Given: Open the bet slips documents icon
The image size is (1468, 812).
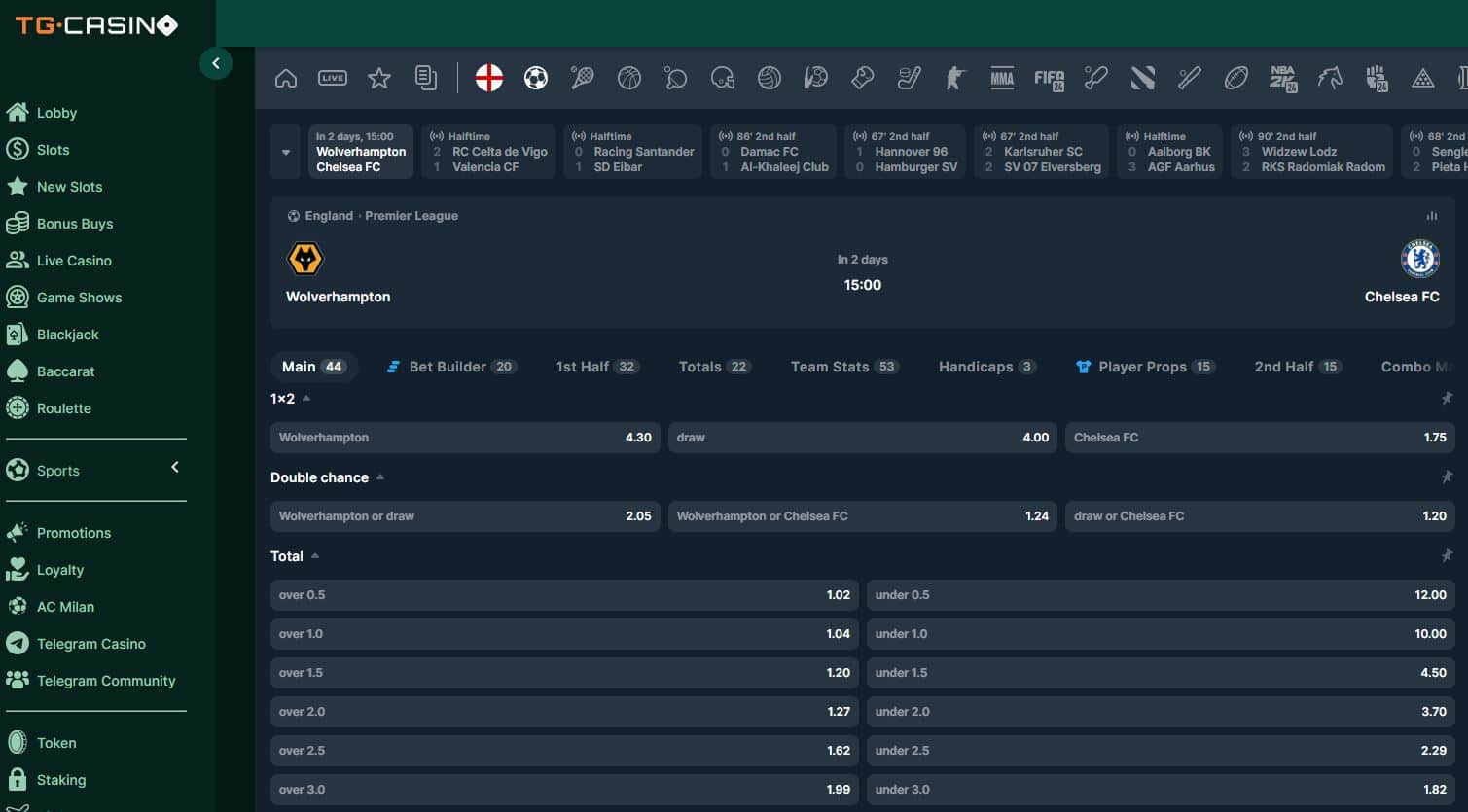Looking at the screenshot, I should click(x=426, y=78).
